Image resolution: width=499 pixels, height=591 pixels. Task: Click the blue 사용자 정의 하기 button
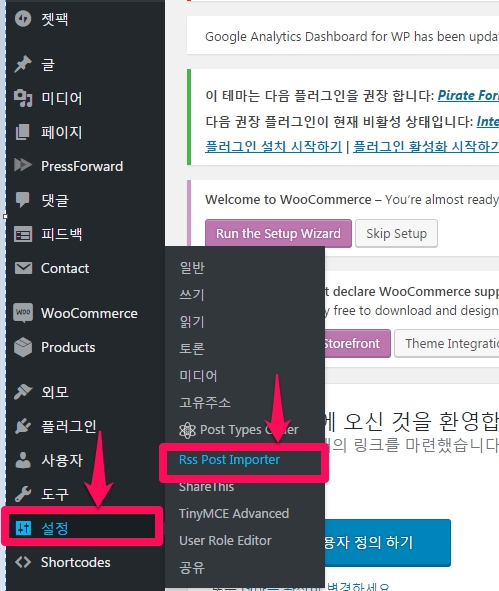click(387, 542)
